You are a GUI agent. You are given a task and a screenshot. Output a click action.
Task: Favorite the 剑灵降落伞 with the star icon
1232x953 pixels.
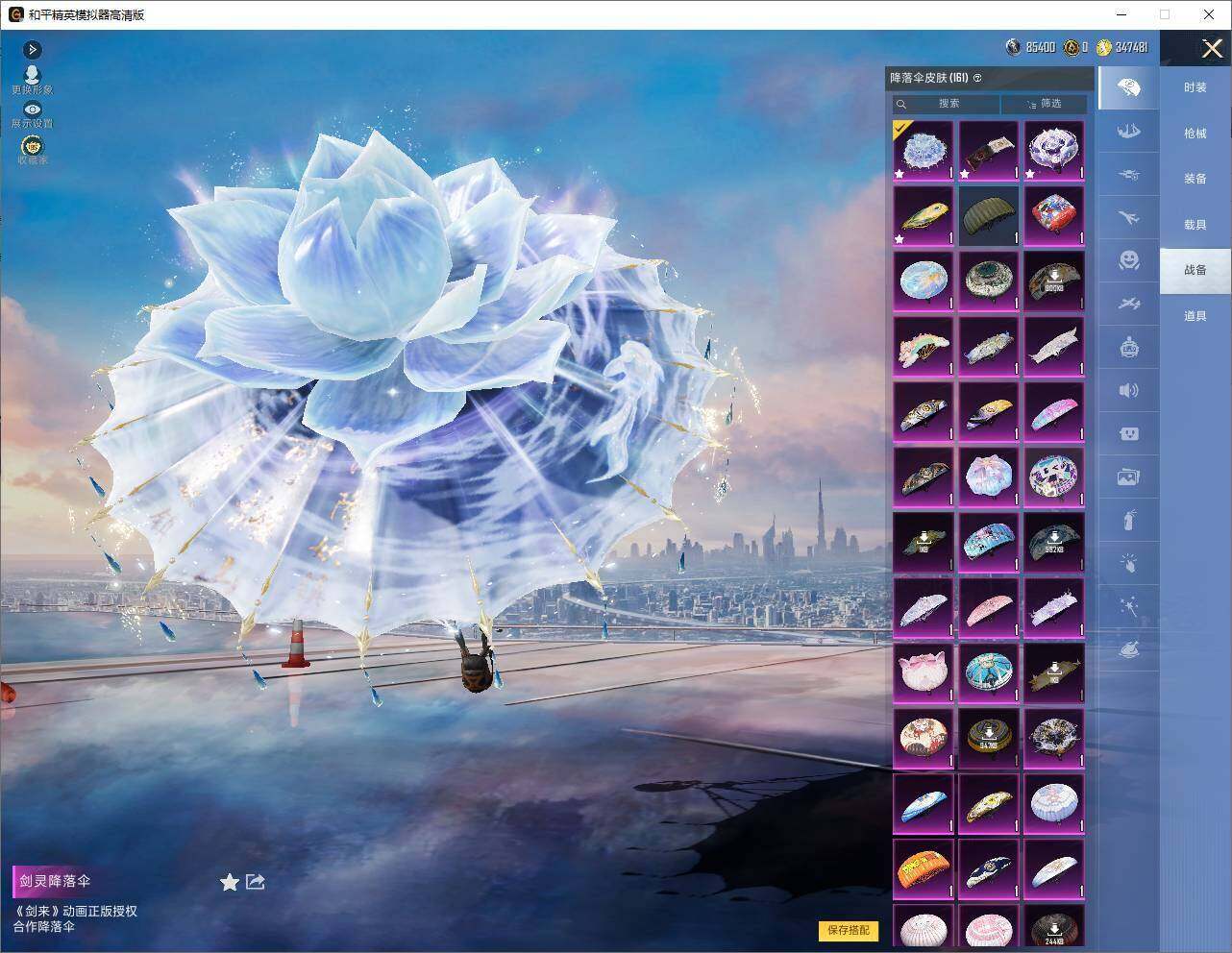230,882
